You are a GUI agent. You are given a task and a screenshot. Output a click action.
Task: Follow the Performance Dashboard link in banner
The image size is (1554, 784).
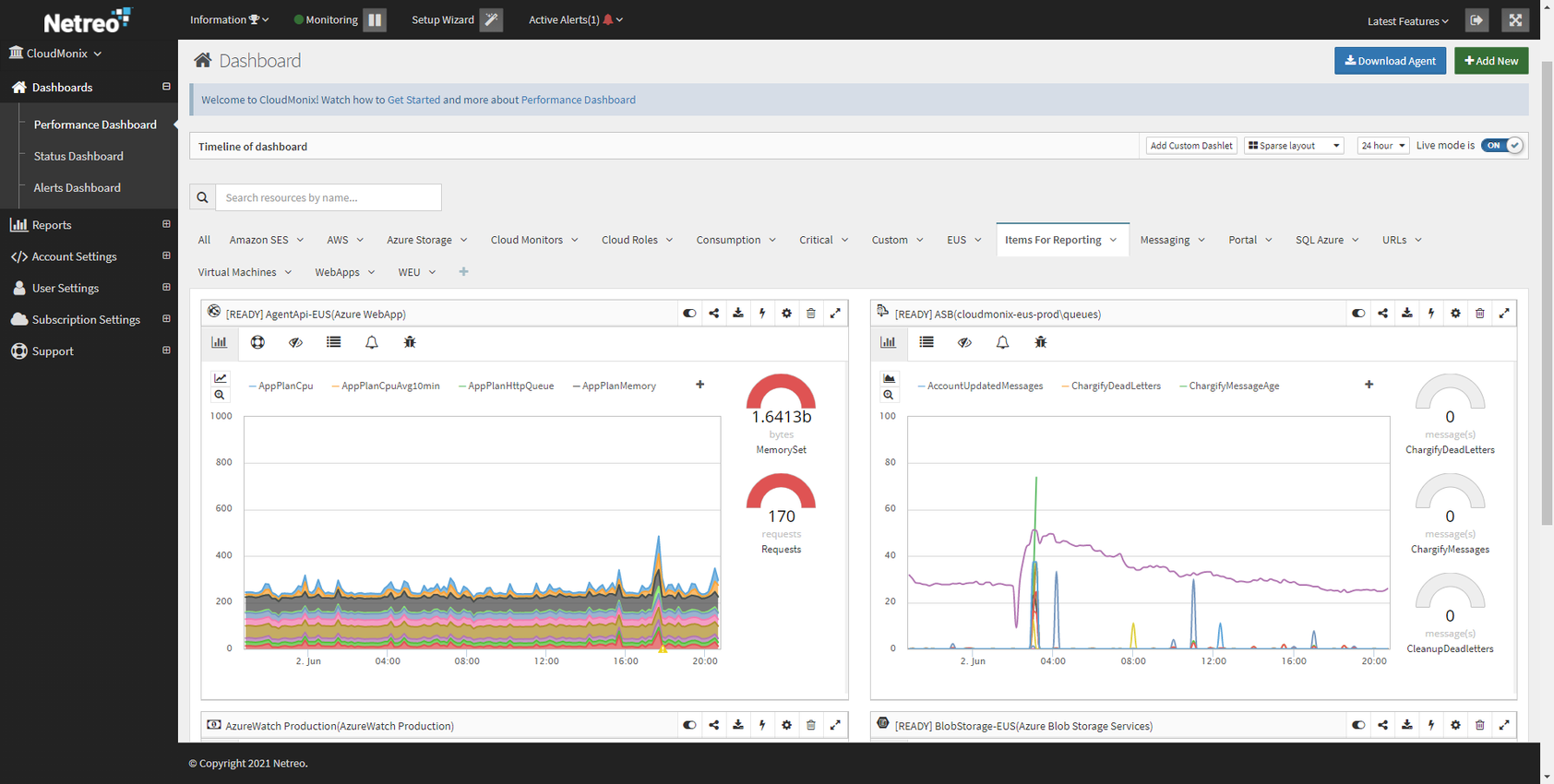pyautogui.click(x=579, y=100)
